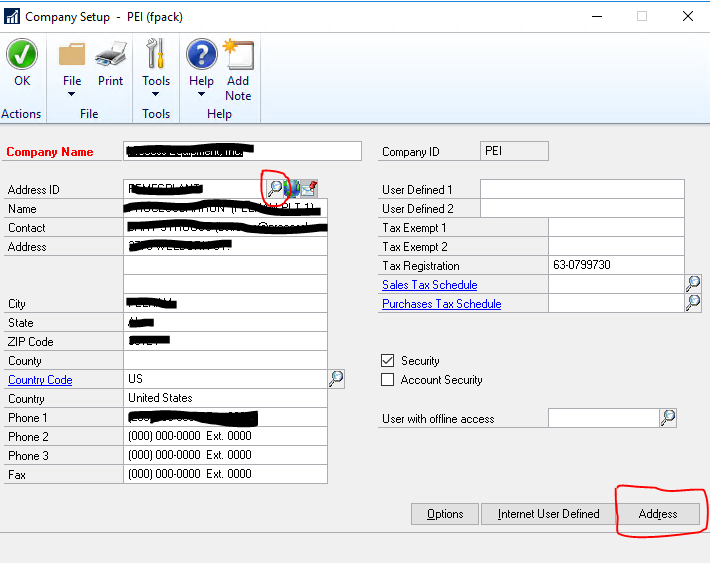Screen dimensions: 710x563
Task: Click the Phone 2 field
Action: click(x=225, y=436)
